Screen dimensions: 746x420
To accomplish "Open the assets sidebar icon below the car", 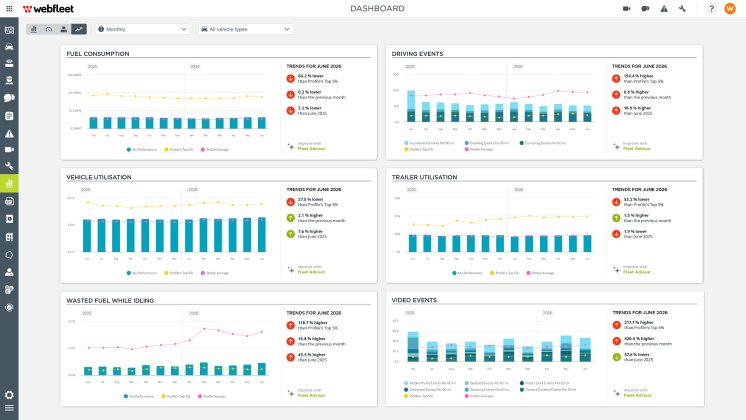I will tap(9, 63).
